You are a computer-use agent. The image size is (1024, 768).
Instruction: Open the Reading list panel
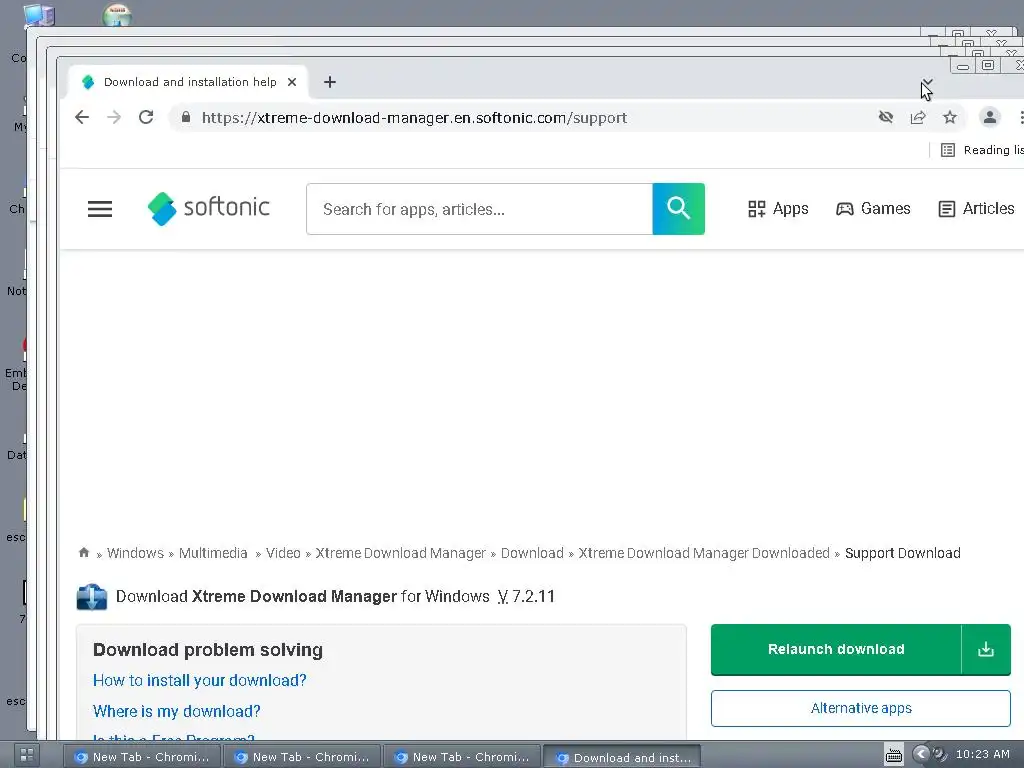tap(982, 150)
